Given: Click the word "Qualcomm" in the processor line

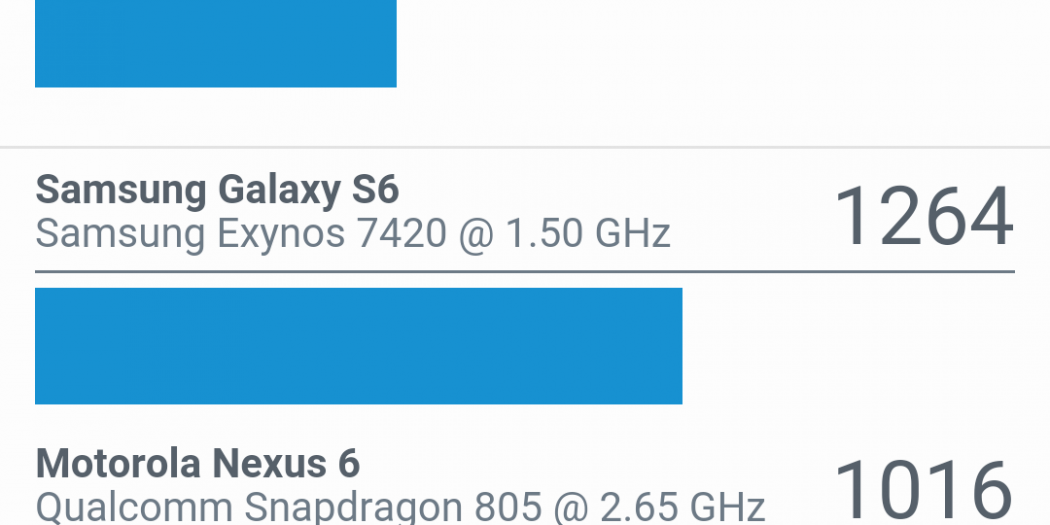Looking at the screenshot, I should (116, 507).
